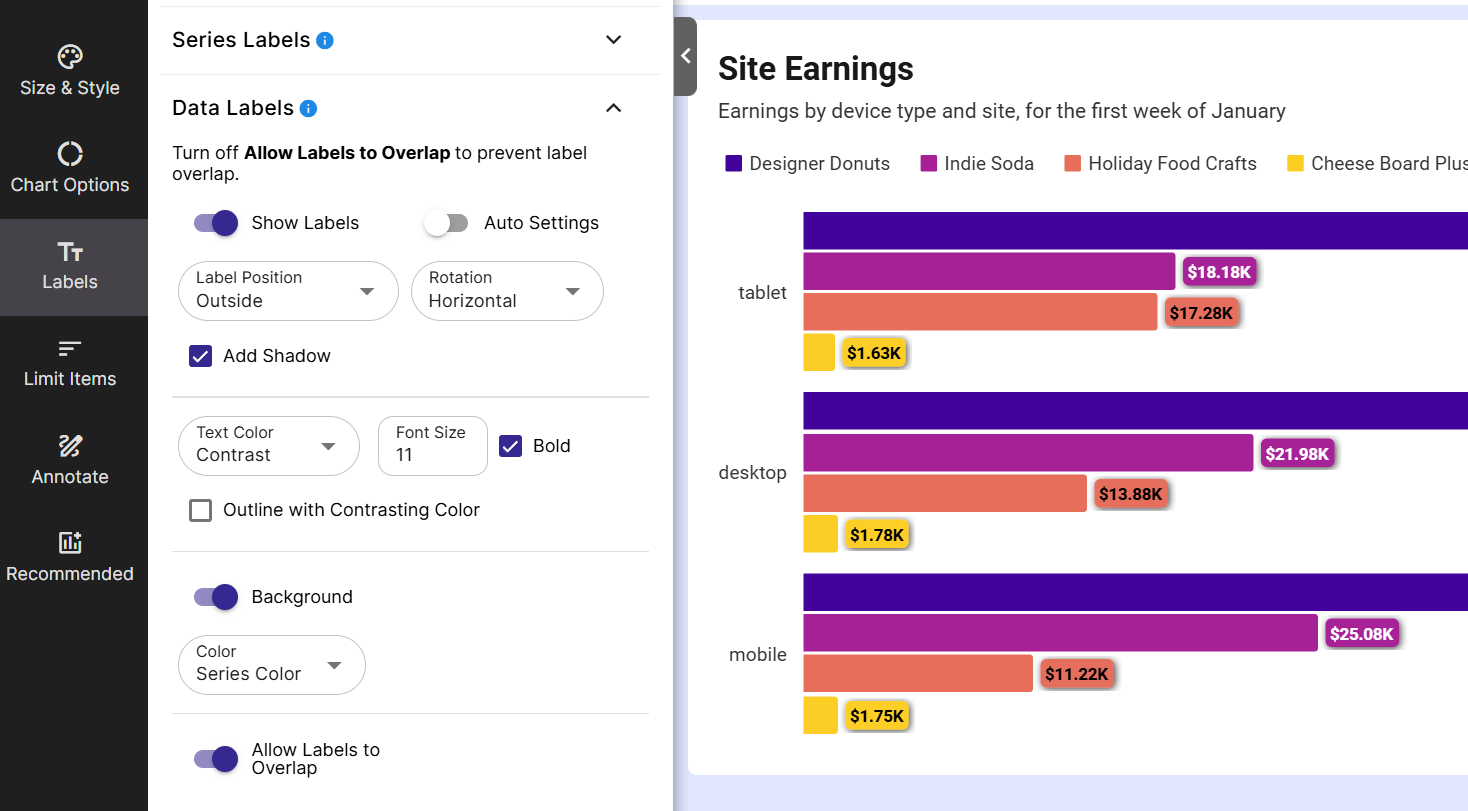Open the Annotate panel
1468x811 pixels.
pos(69,460)
